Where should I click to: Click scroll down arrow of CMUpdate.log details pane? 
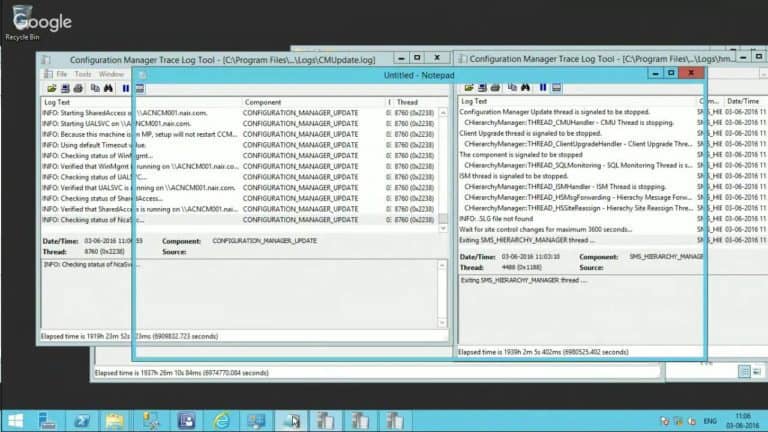click(x=442, y=323)
